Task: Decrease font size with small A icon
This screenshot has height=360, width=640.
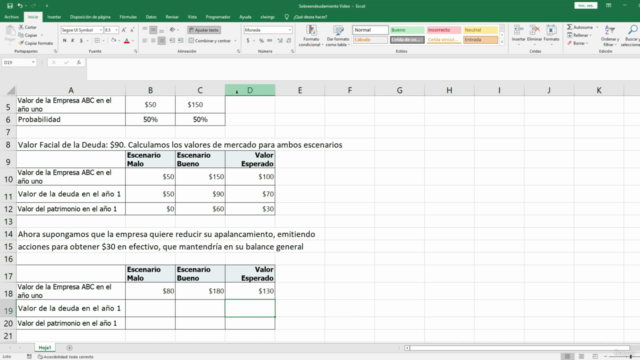Action: [132, 30]
